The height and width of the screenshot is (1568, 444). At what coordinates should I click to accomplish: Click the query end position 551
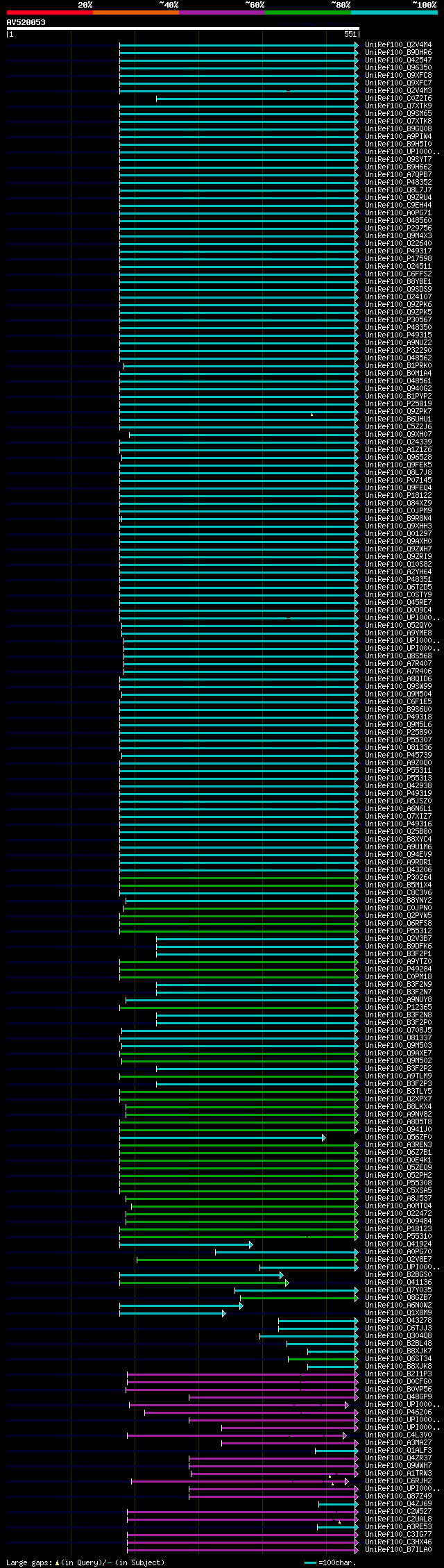point(350,34)
